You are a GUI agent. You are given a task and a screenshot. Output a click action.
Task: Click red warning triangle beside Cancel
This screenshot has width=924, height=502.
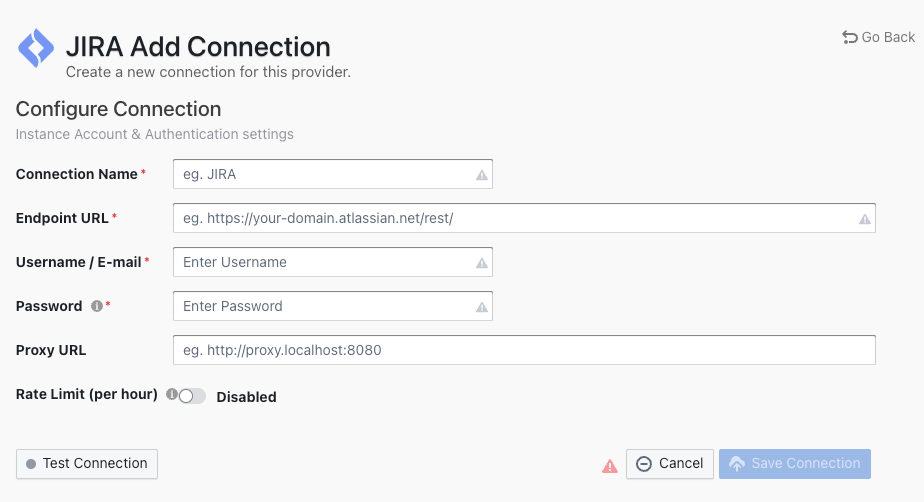pyautogui.click(x=609, y=465)
